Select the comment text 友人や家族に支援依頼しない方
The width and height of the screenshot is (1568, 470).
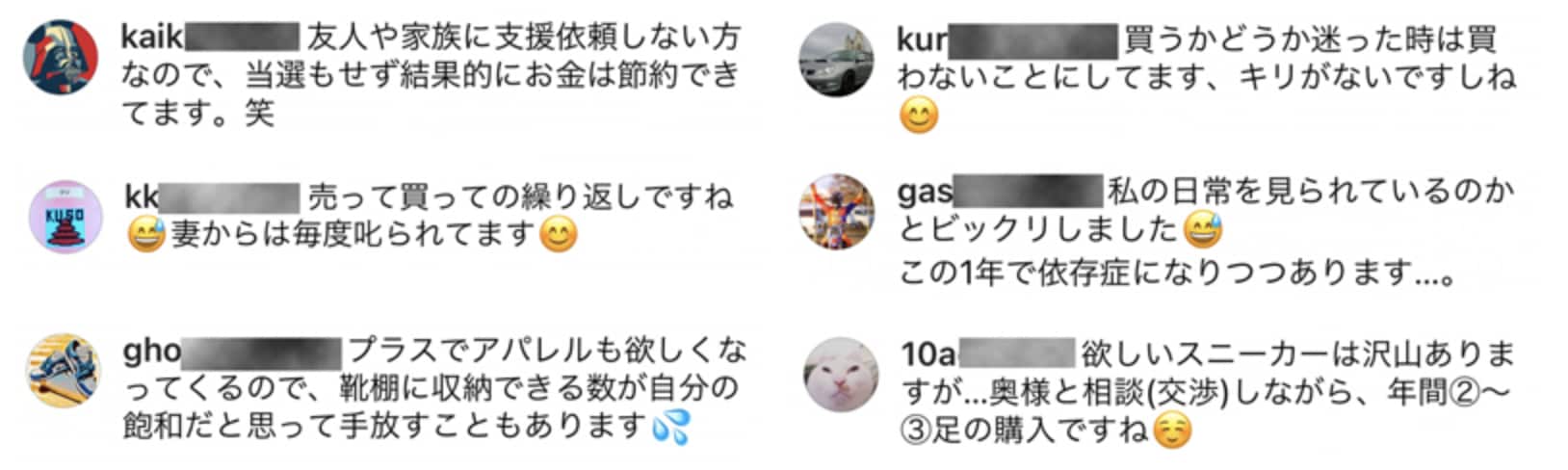524,37
